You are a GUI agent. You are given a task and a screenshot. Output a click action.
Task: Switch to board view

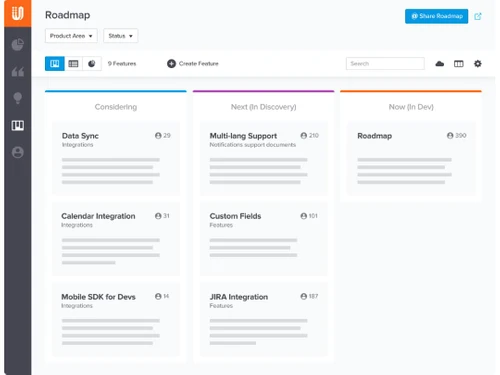pyautogui.click(x=55, y=64)
